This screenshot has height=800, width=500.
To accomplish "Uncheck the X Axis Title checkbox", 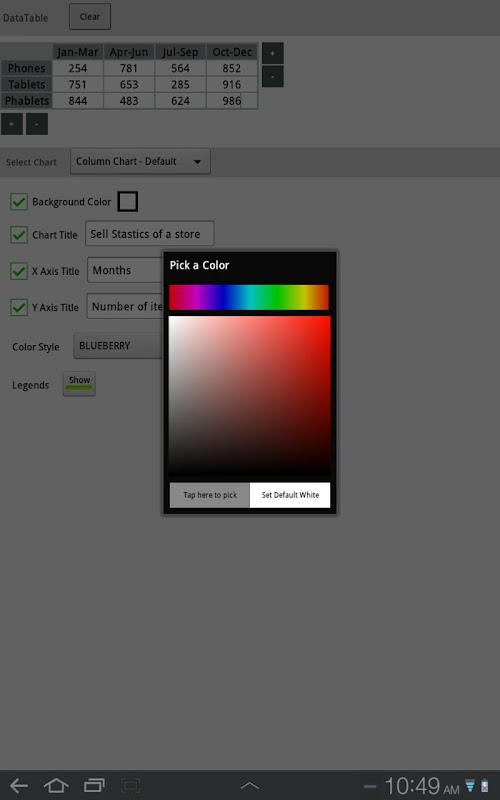I will pos(19,271).
